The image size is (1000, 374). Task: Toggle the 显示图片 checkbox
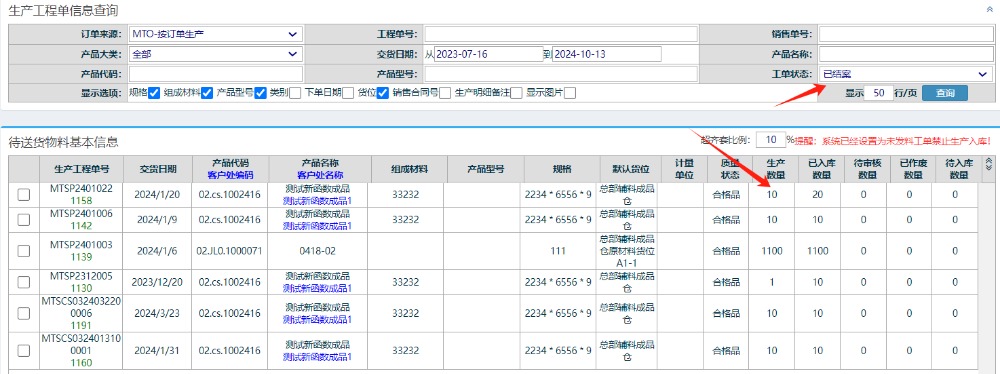coord(570,93)
